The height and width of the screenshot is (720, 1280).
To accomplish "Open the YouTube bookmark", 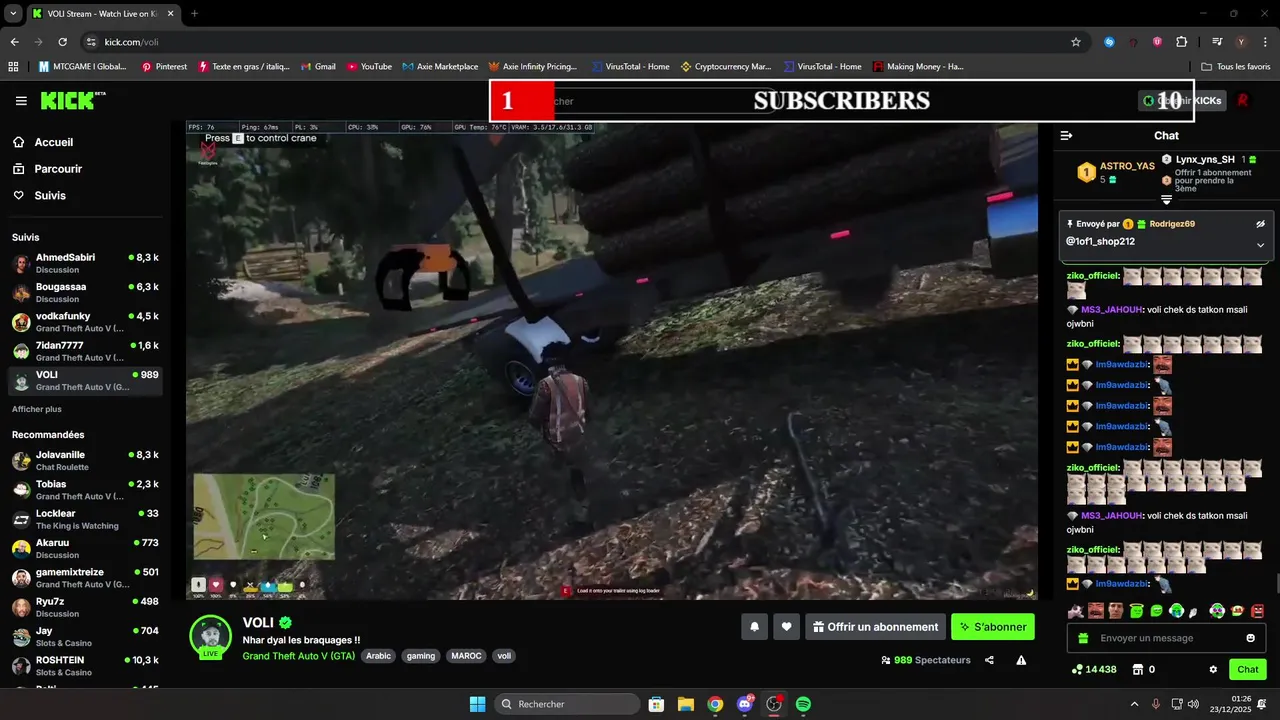I will point(369,66).
